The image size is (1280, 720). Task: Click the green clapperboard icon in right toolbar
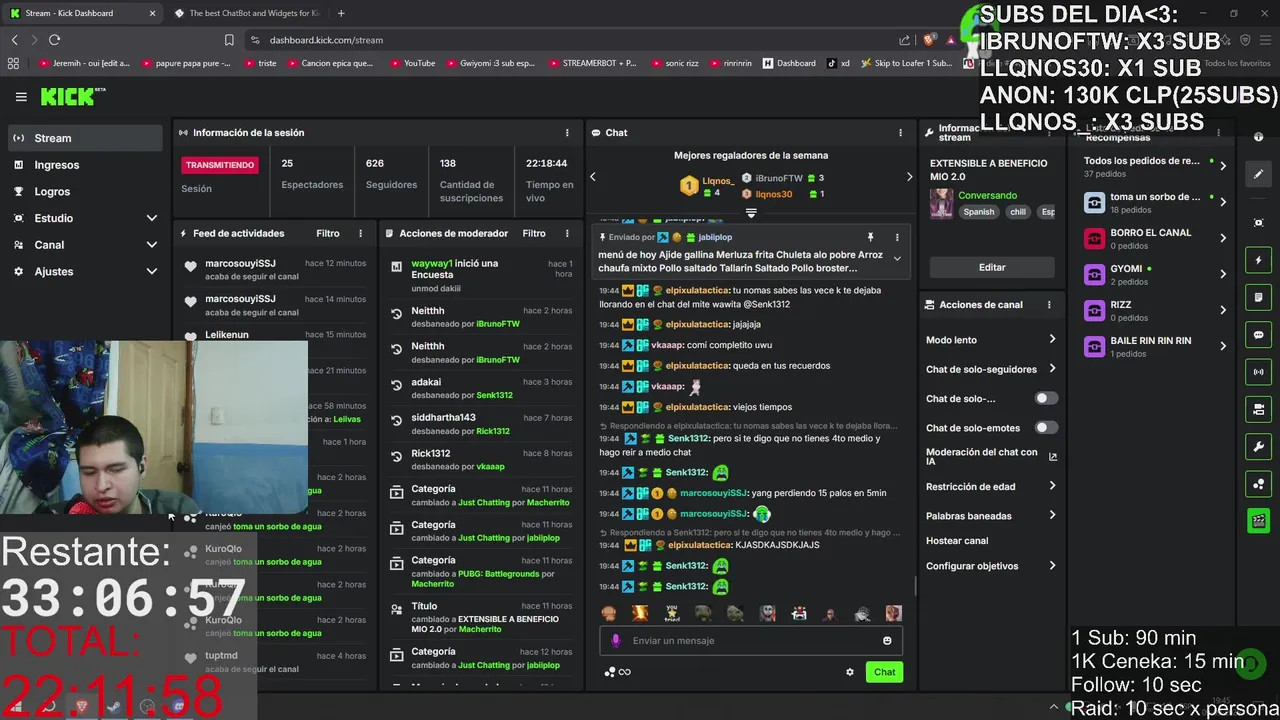point(1259,521)
